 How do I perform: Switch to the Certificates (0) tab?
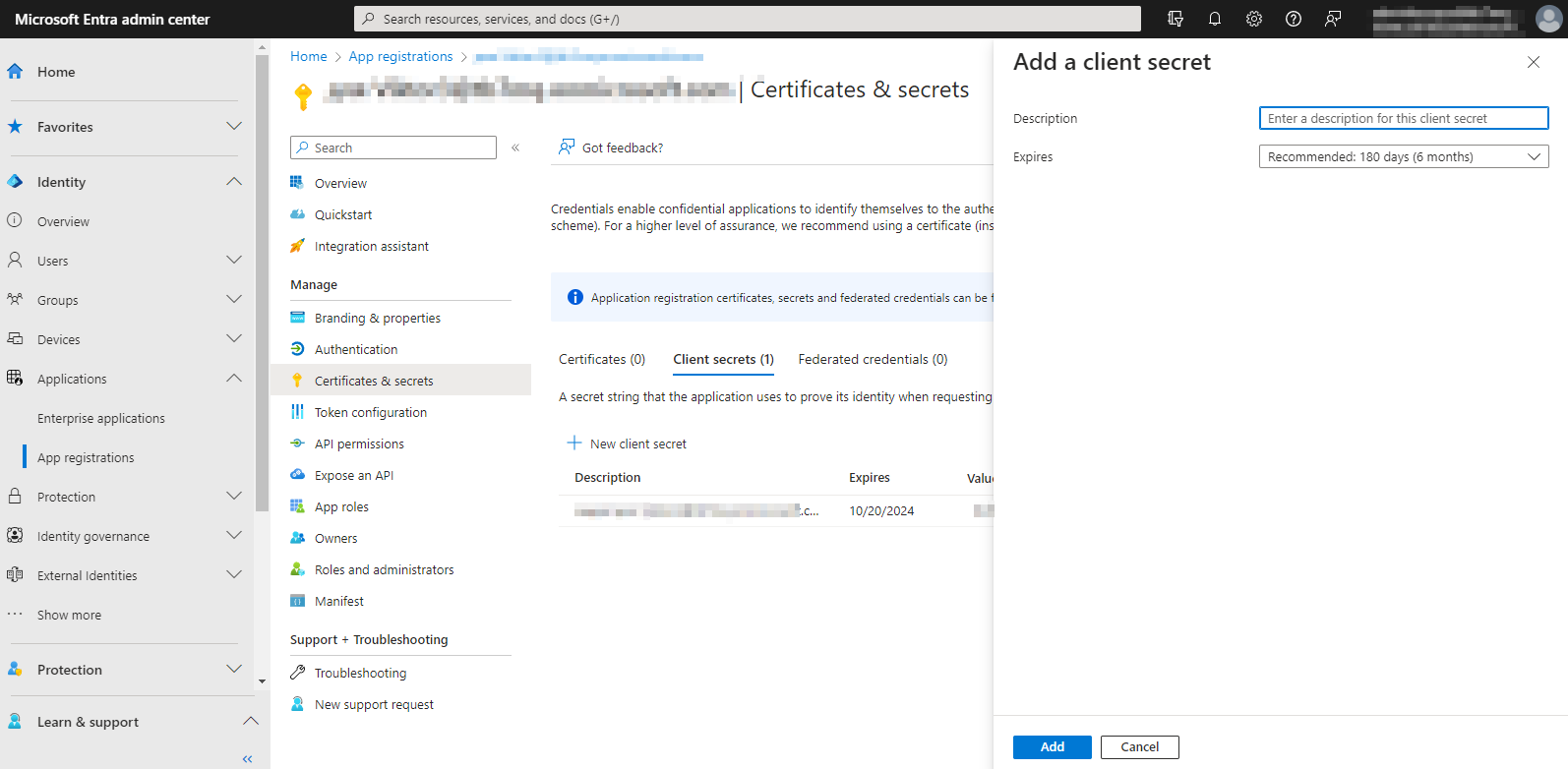pyautogui.click(x=602, y=359)
